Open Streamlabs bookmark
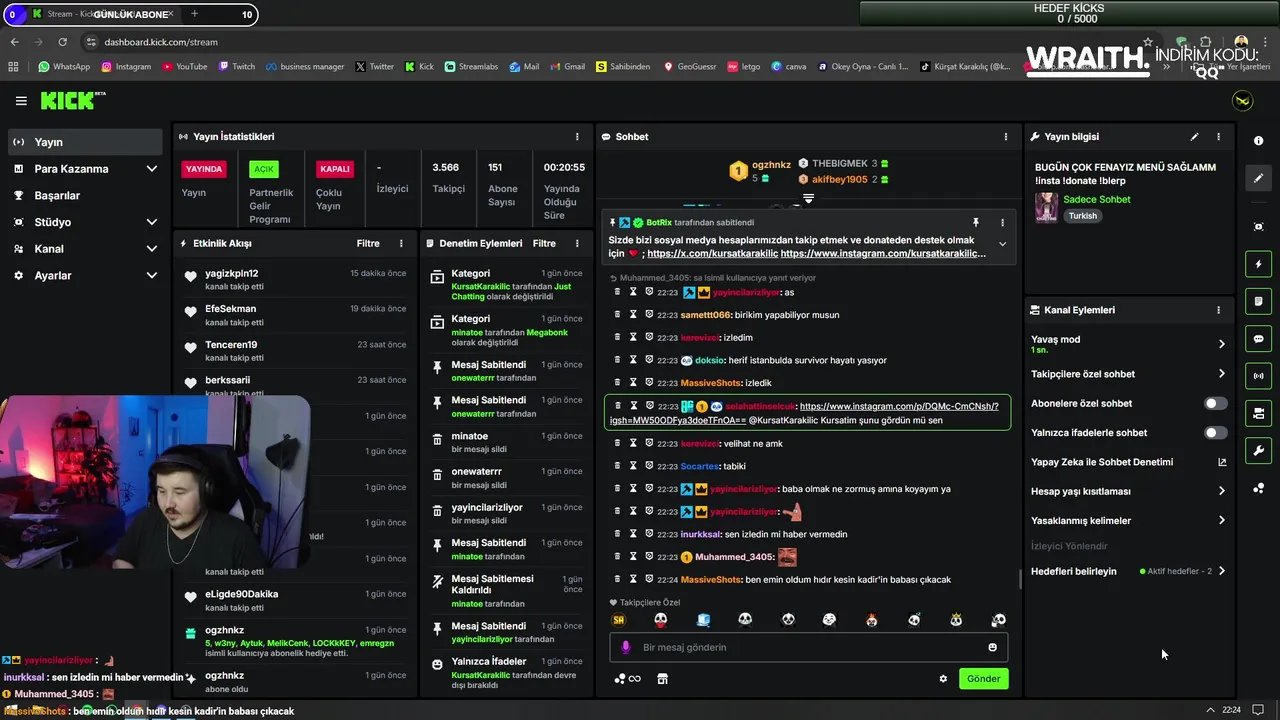This screenshot has height=720, width=1280. point(470,67)
